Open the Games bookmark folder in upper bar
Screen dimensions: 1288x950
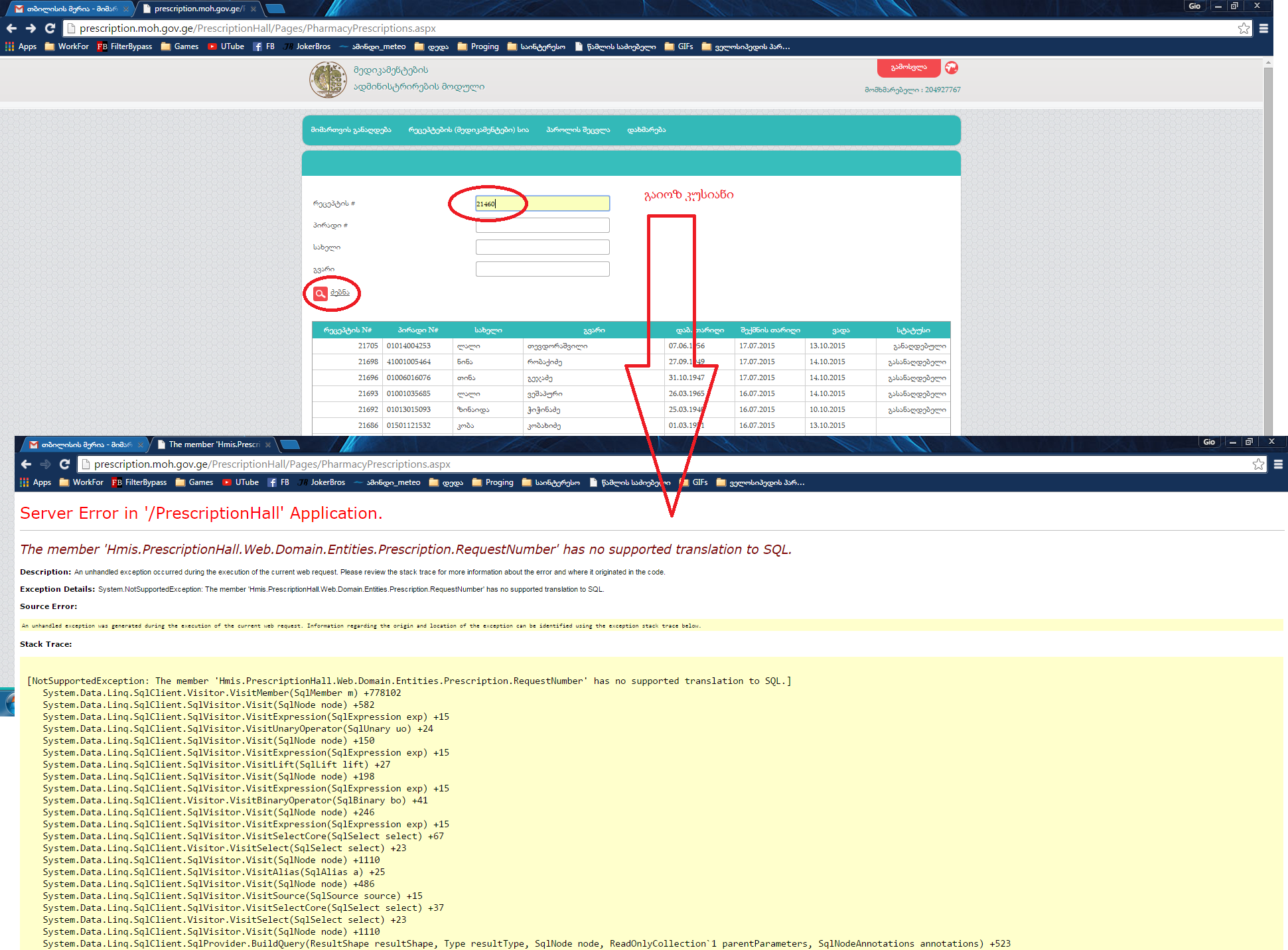coord(180,46)
